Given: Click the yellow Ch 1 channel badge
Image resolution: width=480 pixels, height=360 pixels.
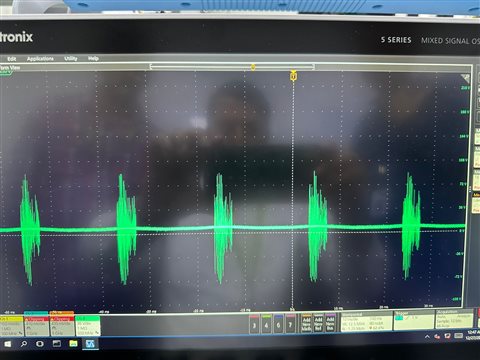Looking at the screenshot, I should click(x=12, y=326).
